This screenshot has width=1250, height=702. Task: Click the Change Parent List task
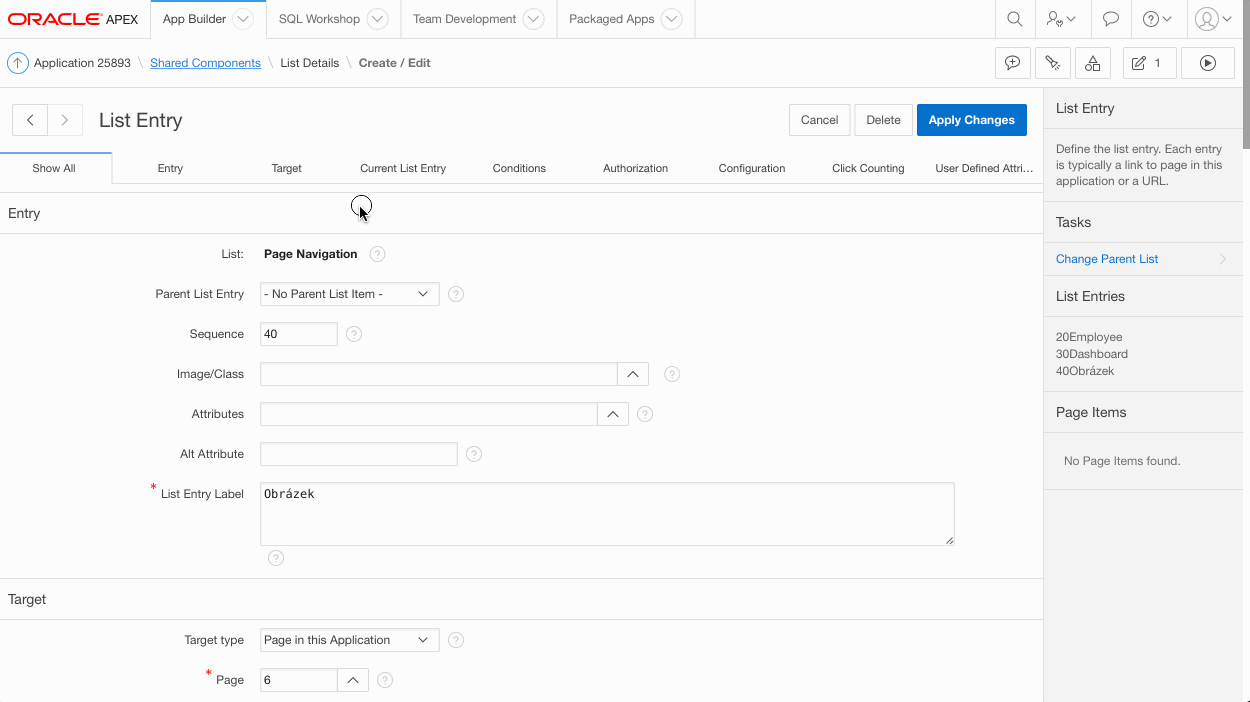click(1107, 259)
